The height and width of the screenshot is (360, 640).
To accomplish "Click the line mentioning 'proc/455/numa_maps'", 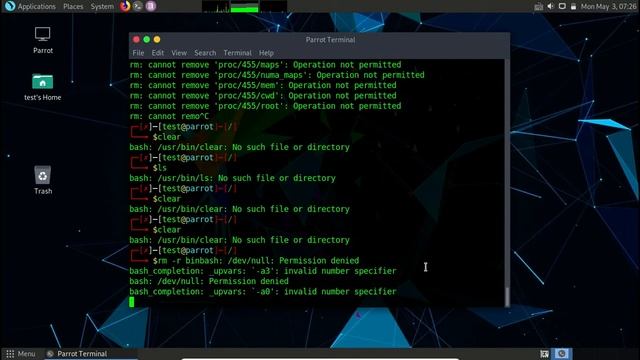I will pos(277,75).
